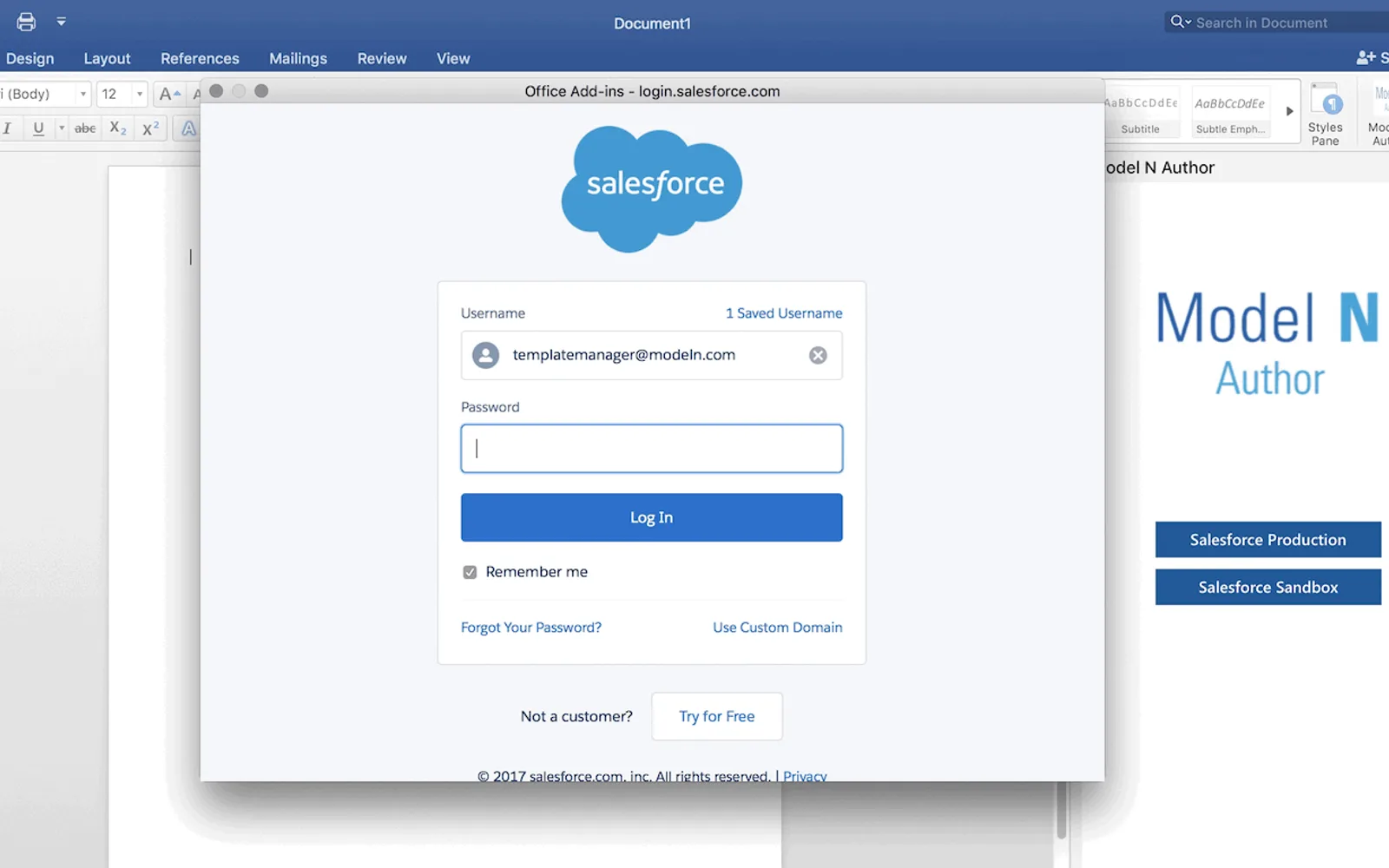Toggle superscript formatting
This screenshot has height=868, width=1389.
click(x=150, y=128)
